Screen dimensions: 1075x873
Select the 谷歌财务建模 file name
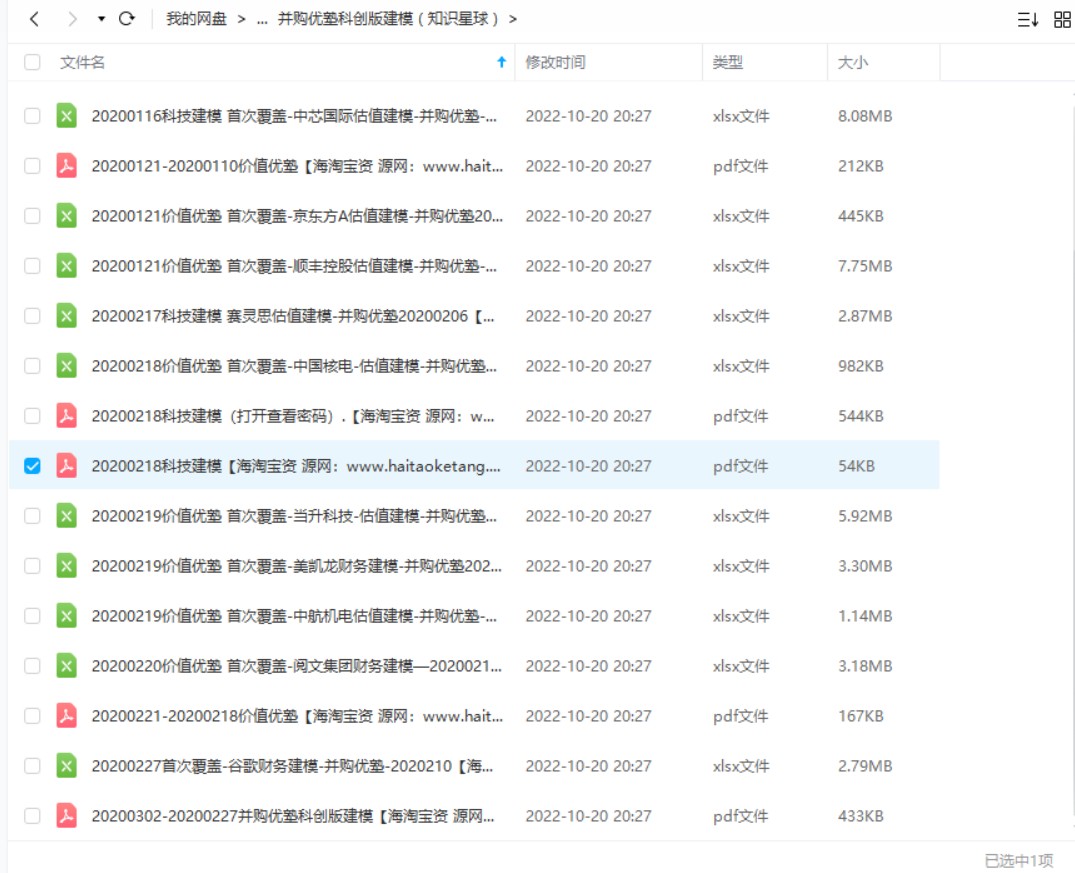click(292, 766)
